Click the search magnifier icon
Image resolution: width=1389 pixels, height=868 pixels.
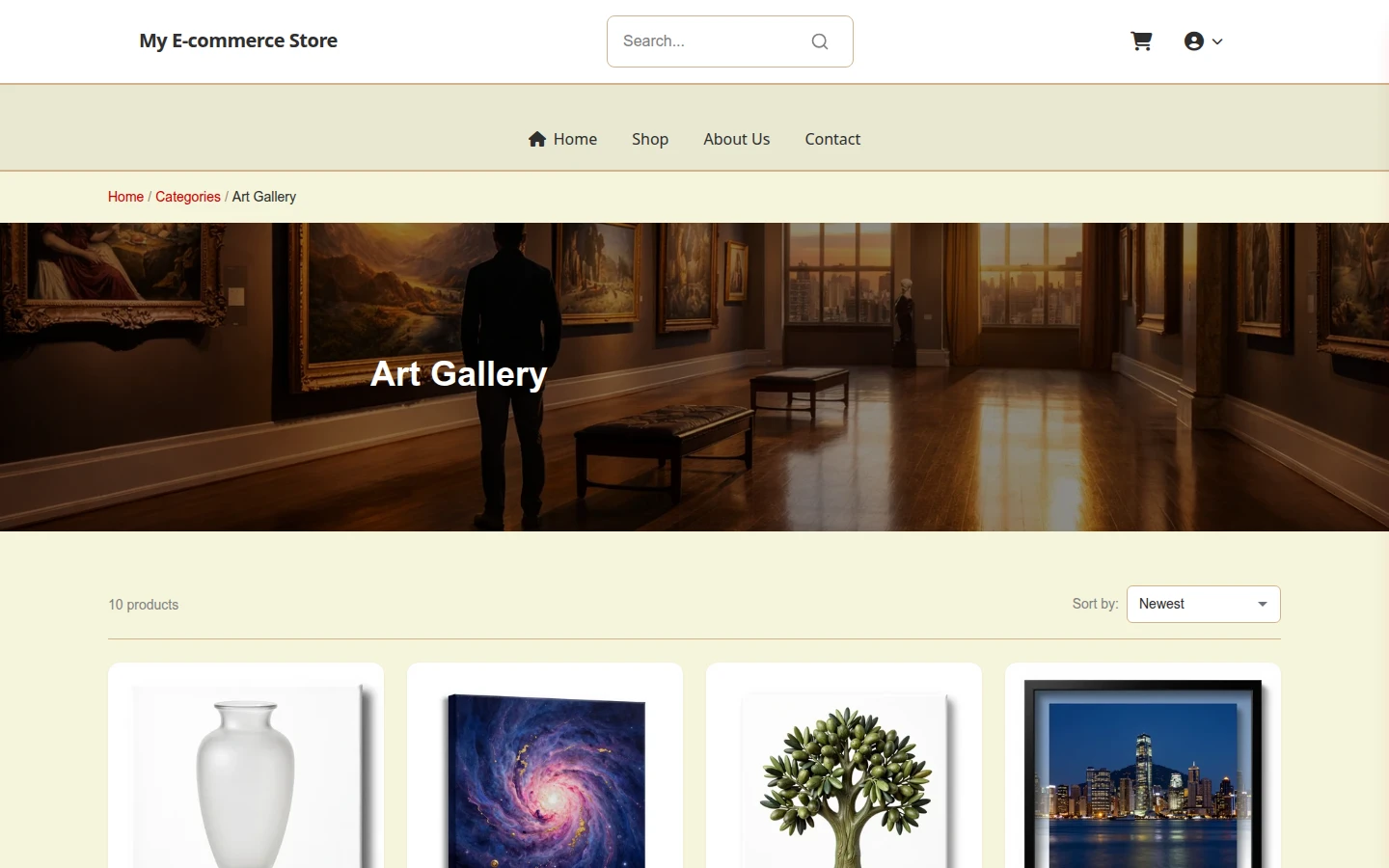click(x=820, y=41)
